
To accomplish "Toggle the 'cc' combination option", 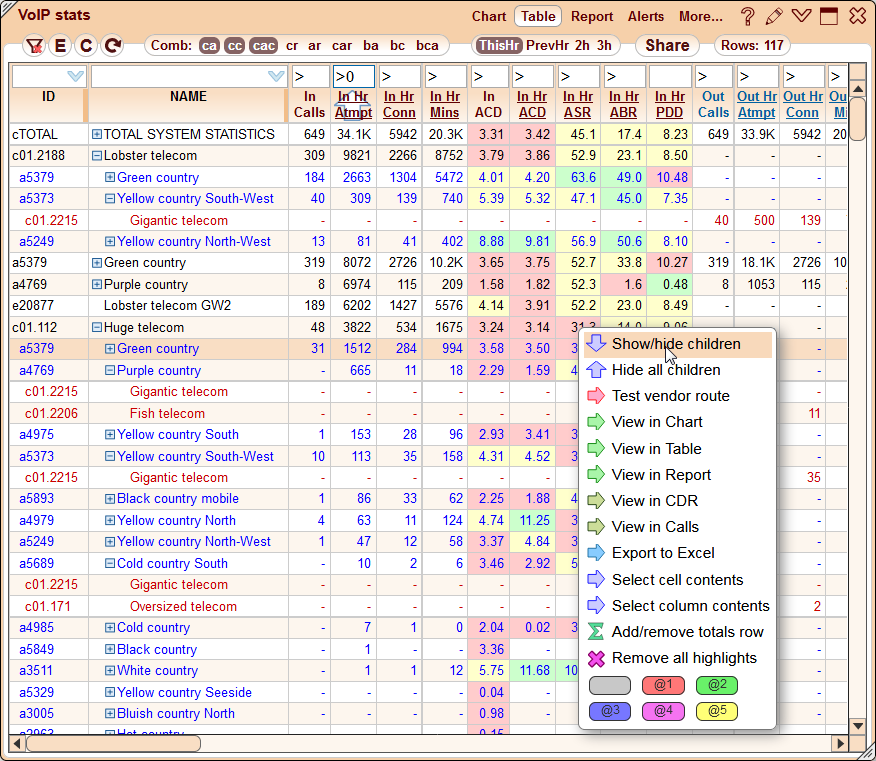I will [235, 46].
